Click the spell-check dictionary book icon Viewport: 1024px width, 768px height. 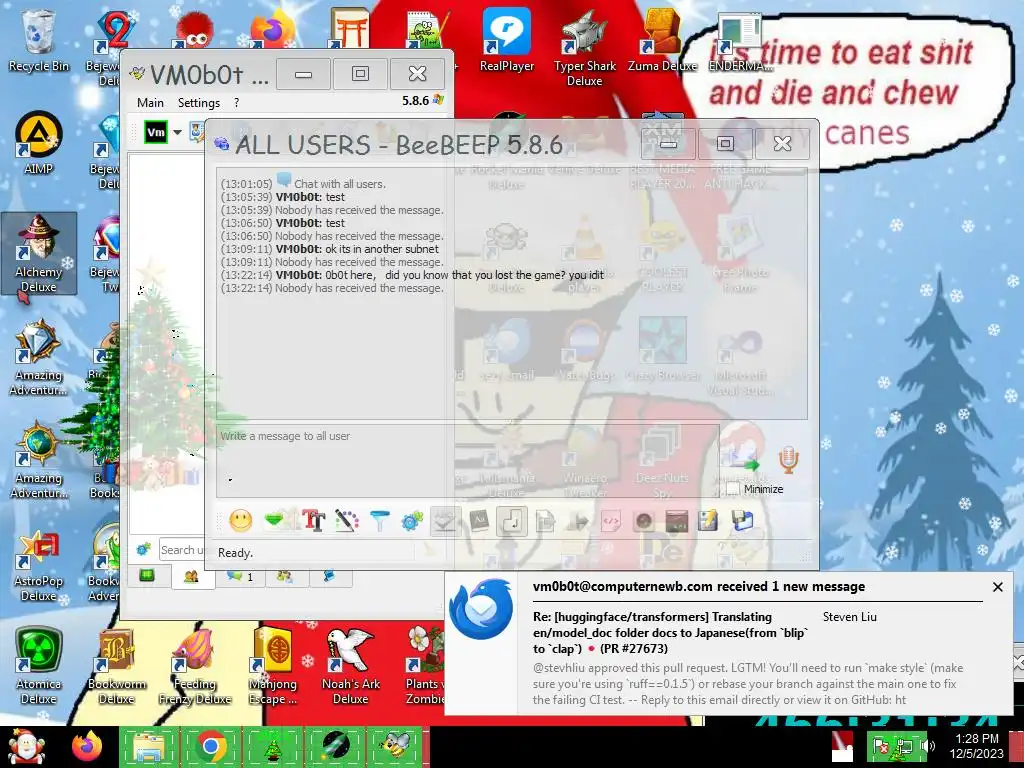(x=479, y=521)
